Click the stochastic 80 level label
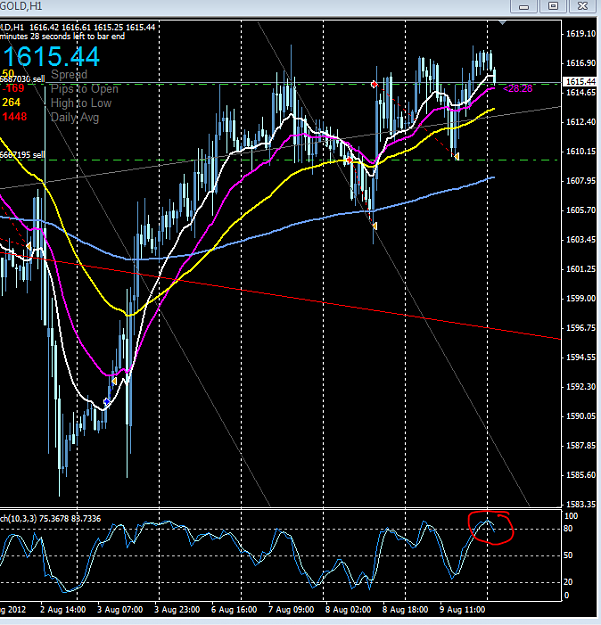The image size is (601, 625). (x=568, y=529)
